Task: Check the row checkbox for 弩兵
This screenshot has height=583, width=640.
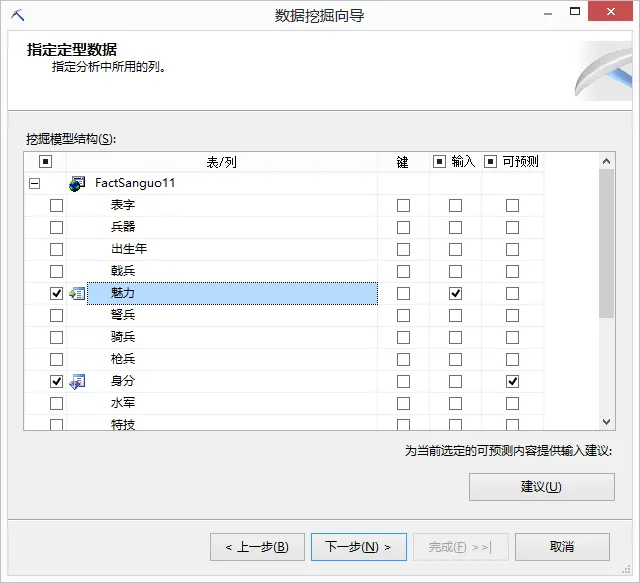Action: pos(56,316)
